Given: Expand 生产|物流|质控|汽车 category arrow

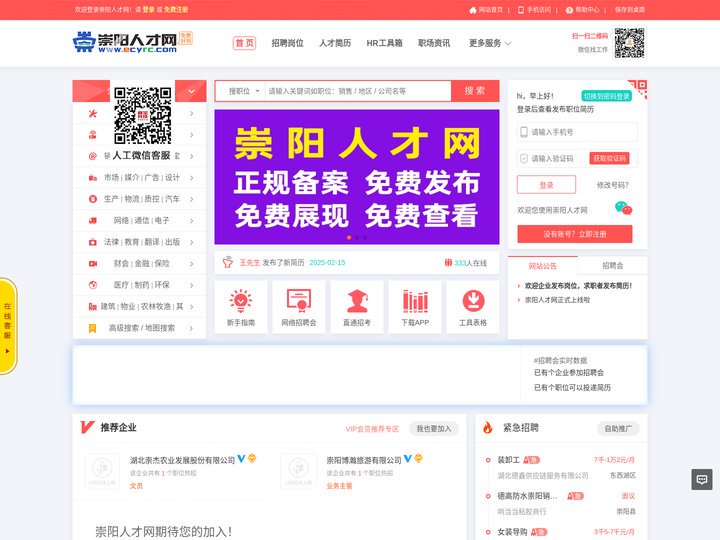Looking at the screenshot, I should pyautogui.click(x=191, y=199).
